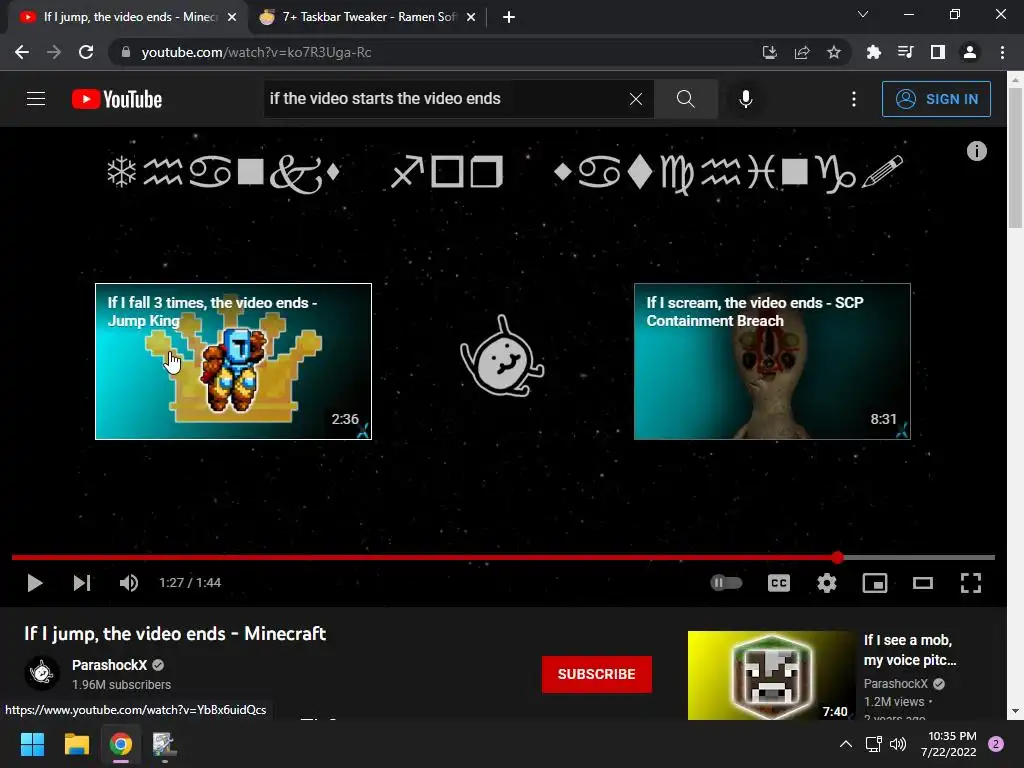Open system volume tray icon
The height and width of the screenshot is (768, 1024).
[898, 744]
